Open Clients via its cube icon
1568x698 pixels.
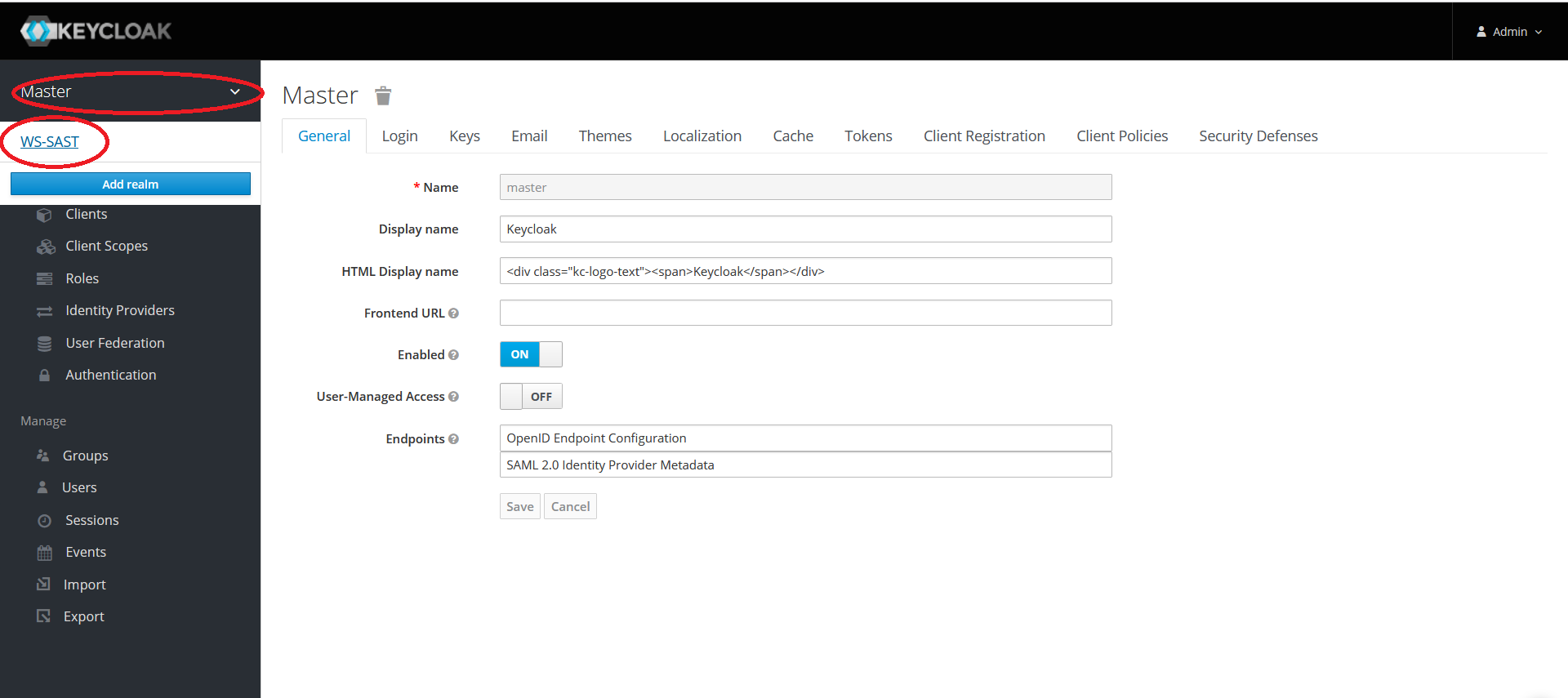(45, 215)
